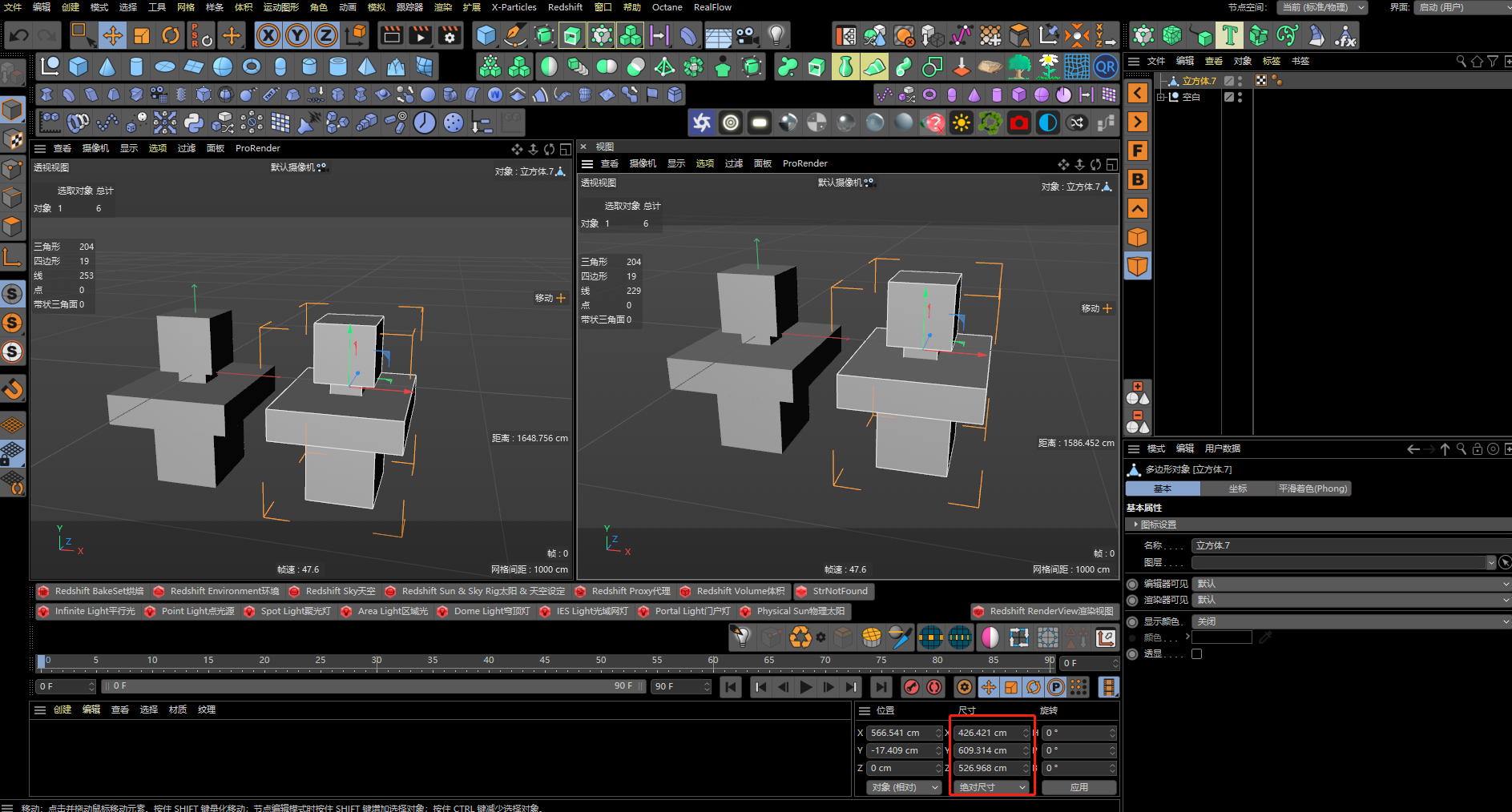Open the 标签 menu in object manager
The image size is (1512, 812).
tap(1271, 61)
